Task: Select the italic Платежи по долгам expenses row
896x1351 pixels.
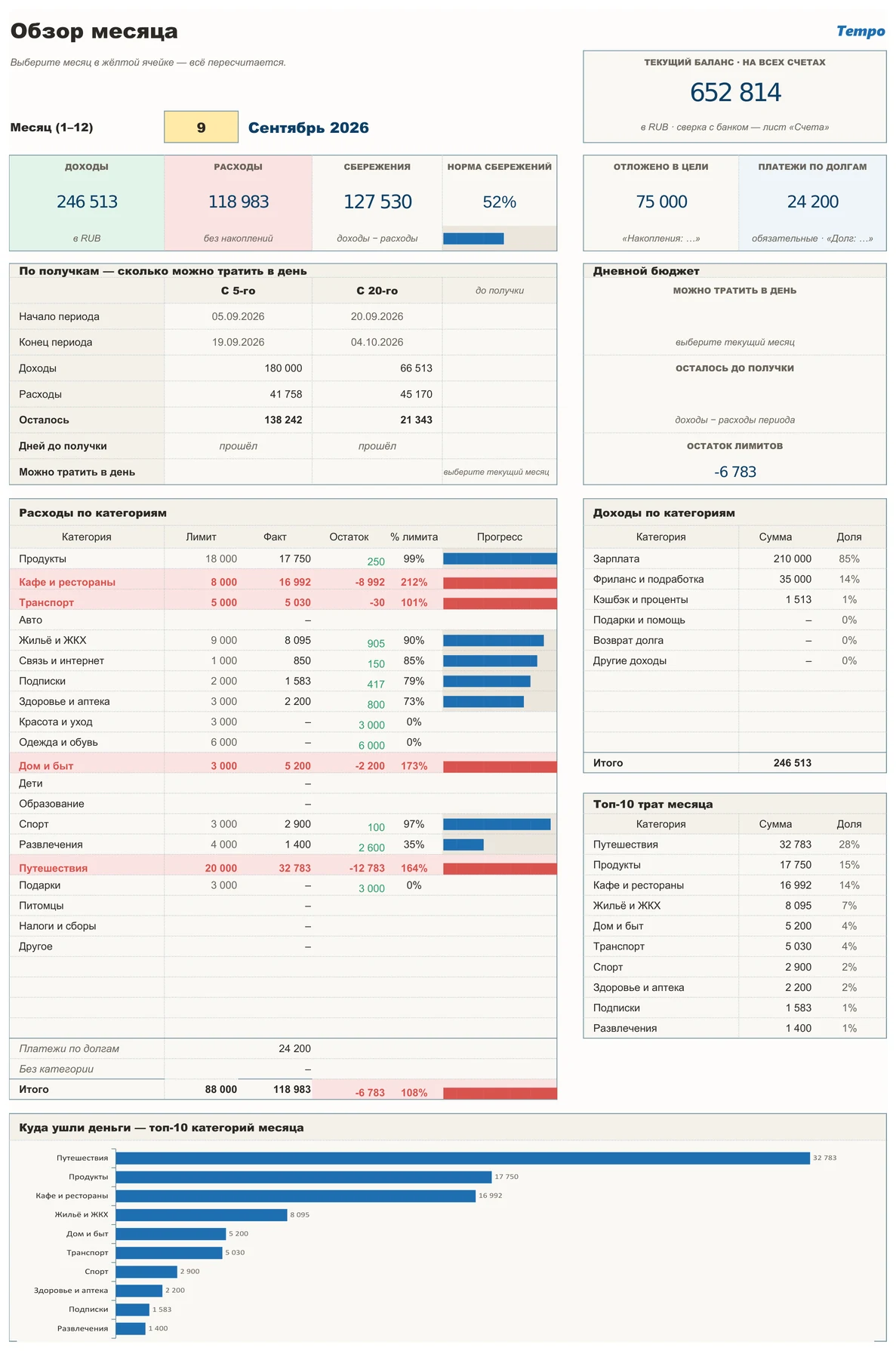Action: (283, 1048)
